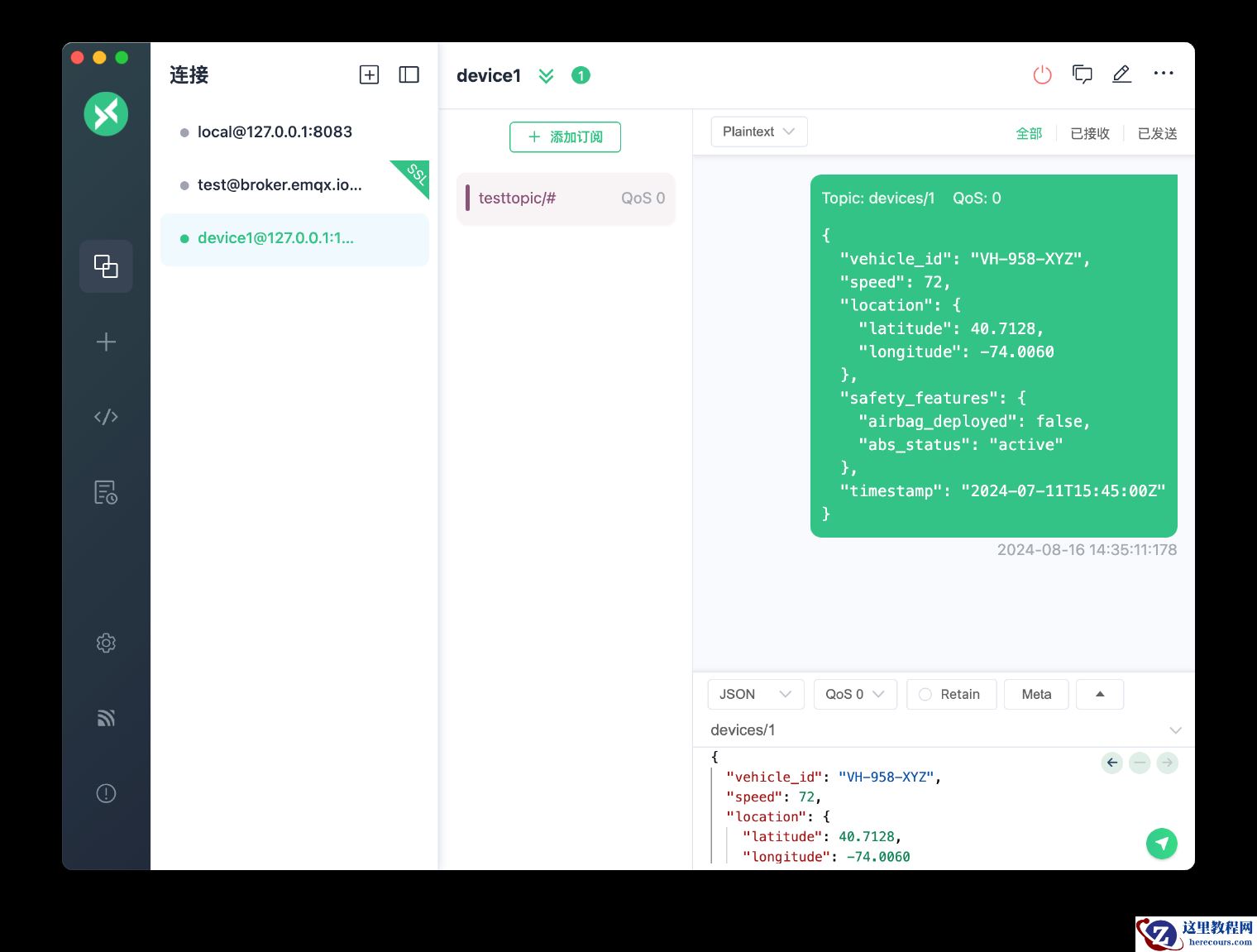Open the About info icon

click(x=106, y=793)
